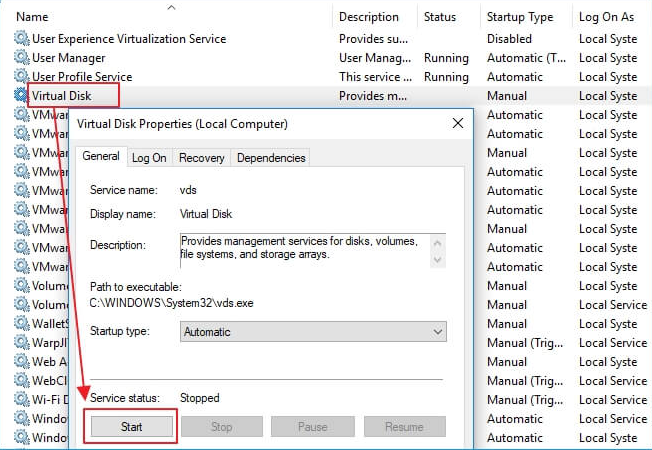
Task: Sort by the Status column header
Action: [440, 17]
